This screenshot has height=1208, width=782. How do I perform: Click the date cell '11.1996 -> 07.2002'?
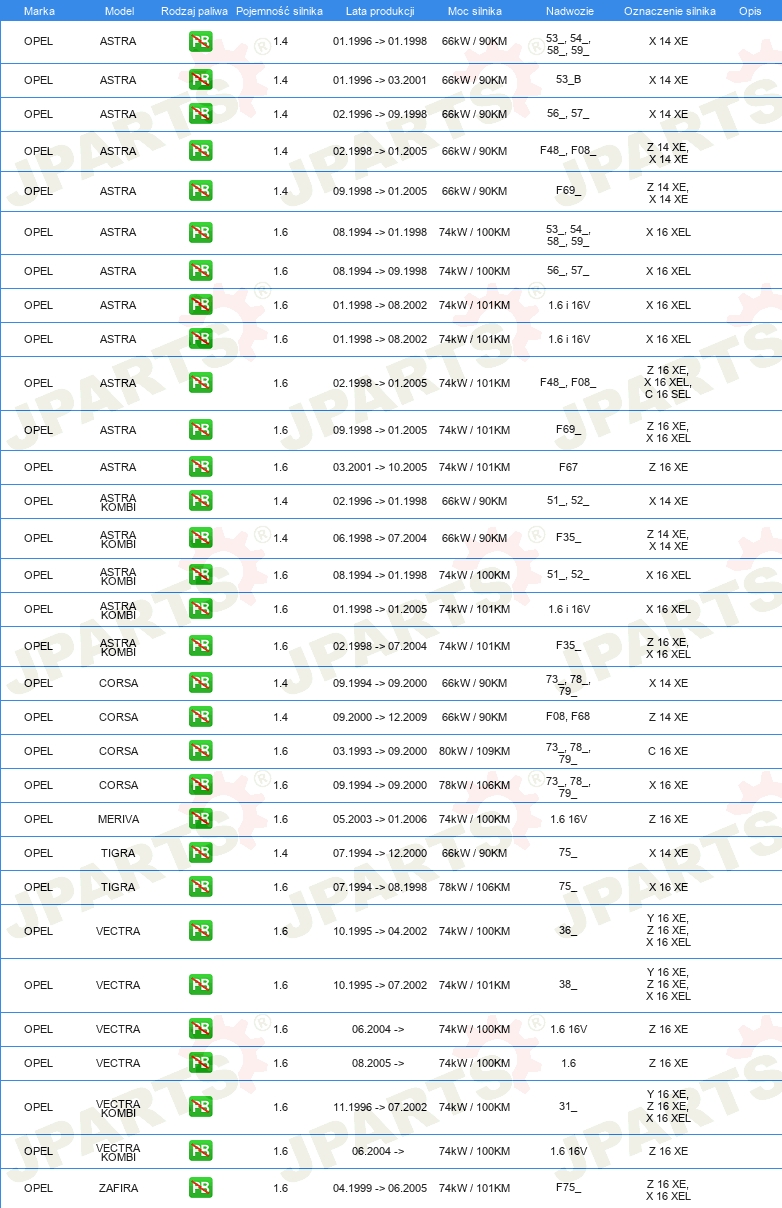point(380,1107)
